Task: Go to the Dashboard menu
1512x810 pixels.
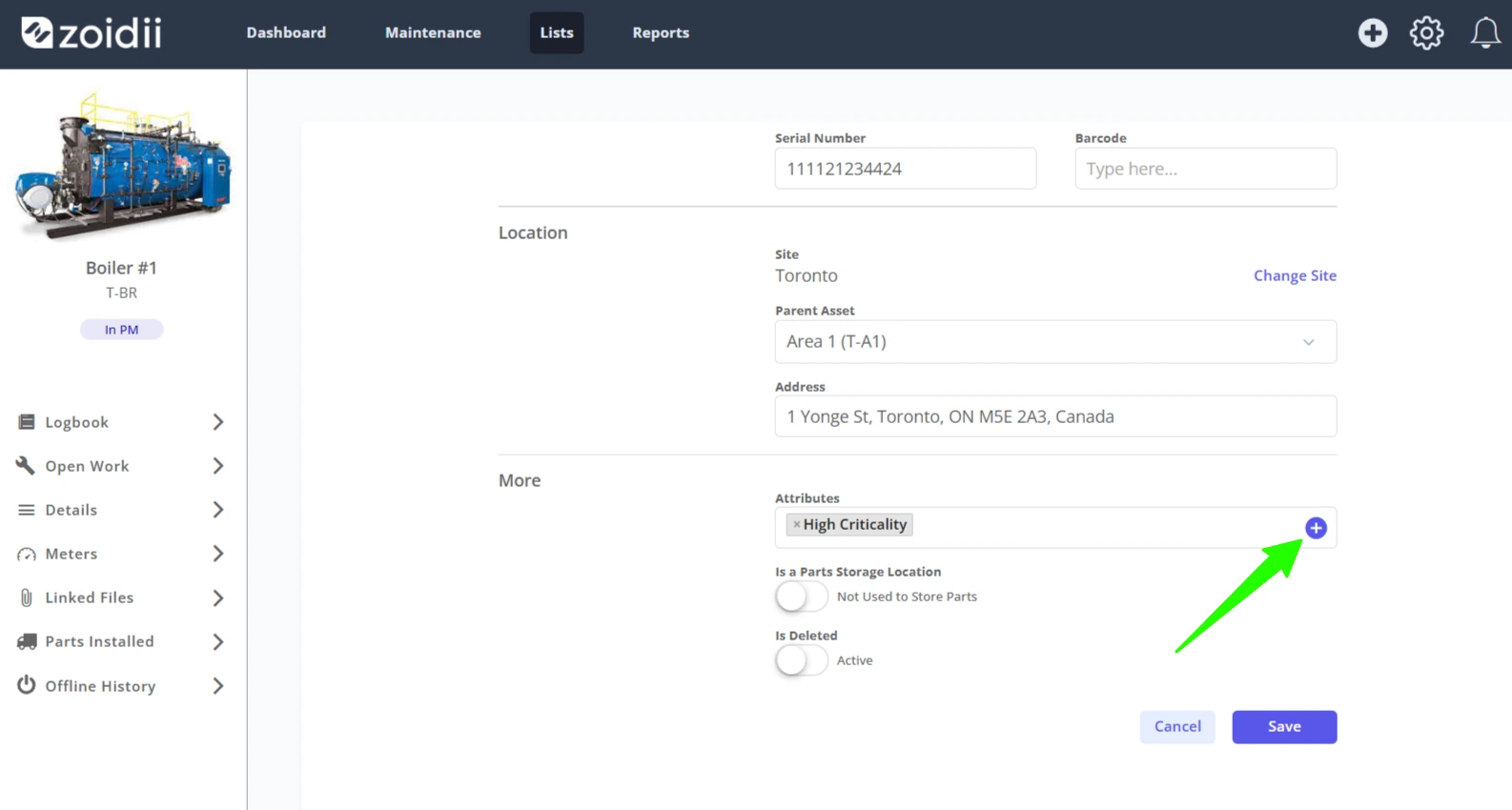Action: tap(286, 32)
